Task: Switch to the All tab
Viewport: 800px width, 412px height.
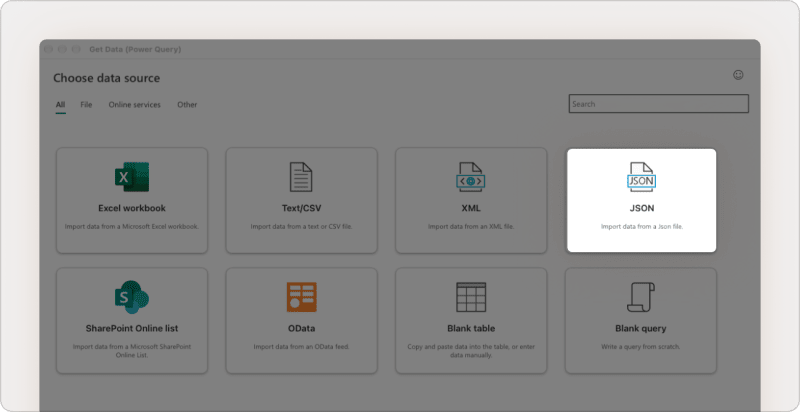Action: pyautogui.click(x=60, y=105)
